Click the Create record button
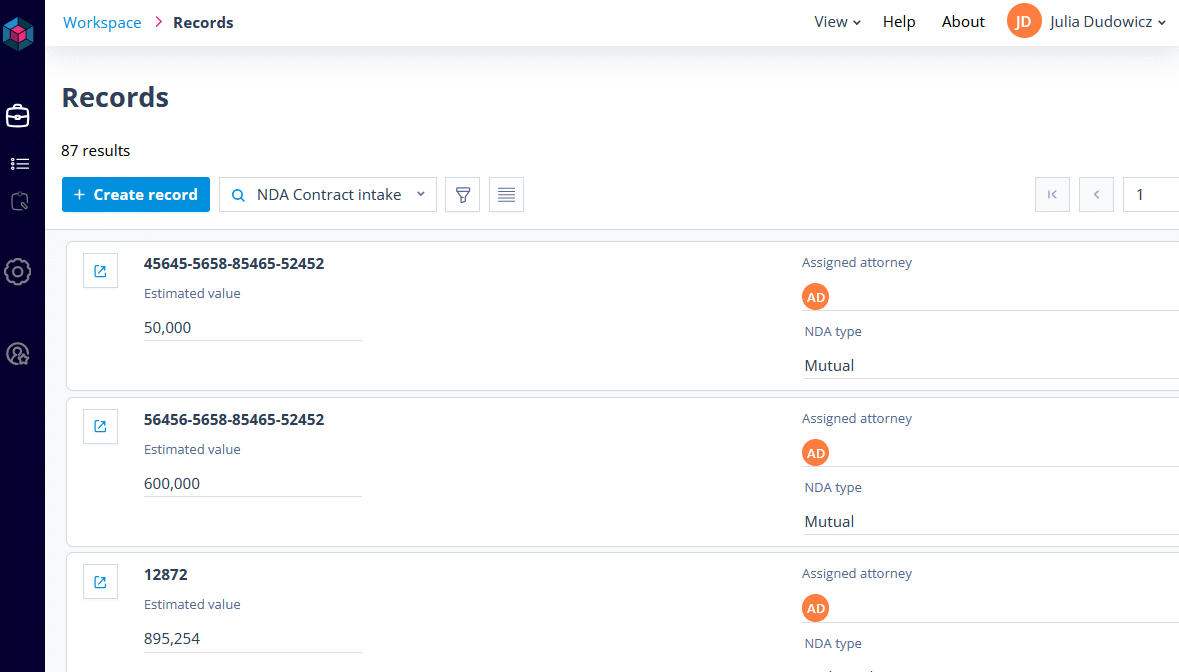The image size is (1179, 672). (x=136, y=195)
